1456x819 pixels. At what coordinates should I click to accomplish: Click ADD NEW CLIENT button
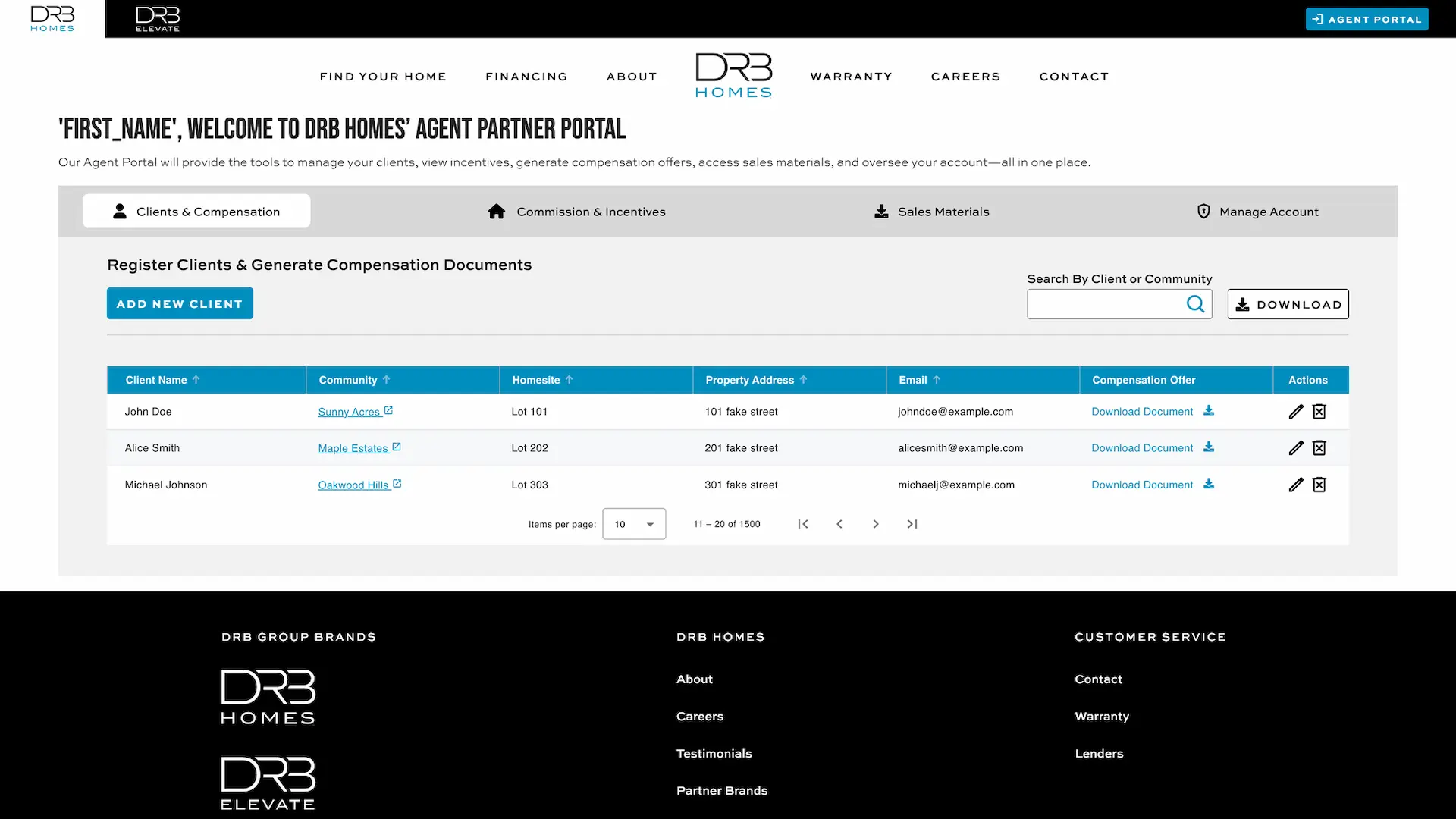(179, 303)
